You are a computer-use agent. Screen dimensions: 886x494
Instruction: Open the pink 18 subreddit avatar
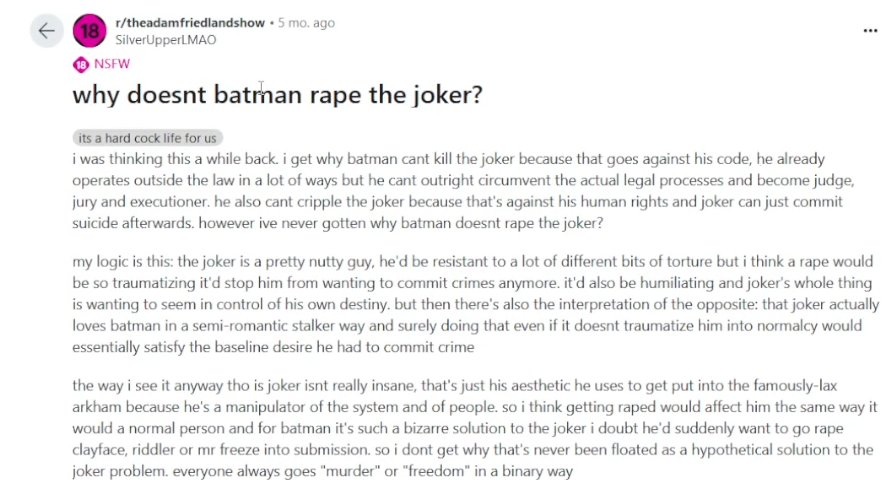(x=89, y=31)
